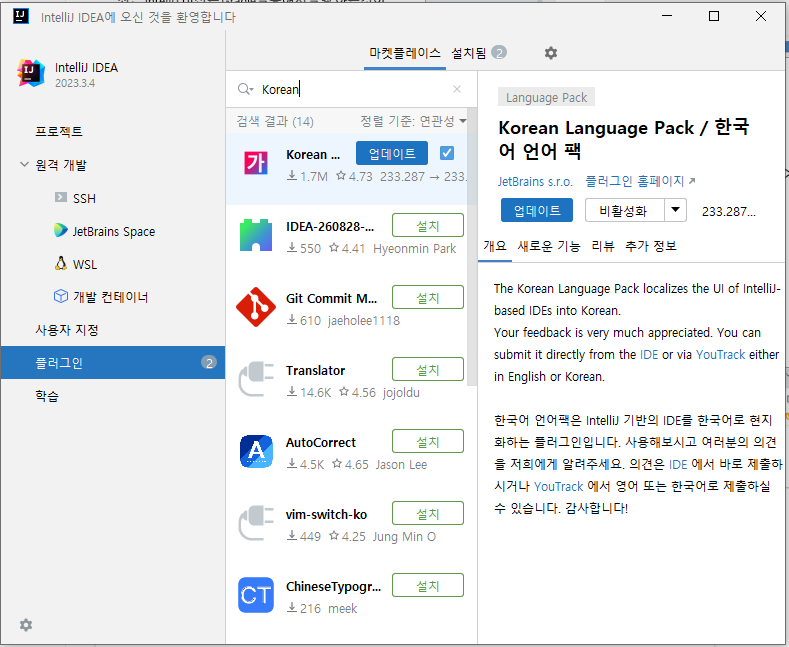The height and width of the screenshot is (647, 789).
Task: Click the Translator plugin plug icon
Action: pyautogui.click(x=256, y=379)
